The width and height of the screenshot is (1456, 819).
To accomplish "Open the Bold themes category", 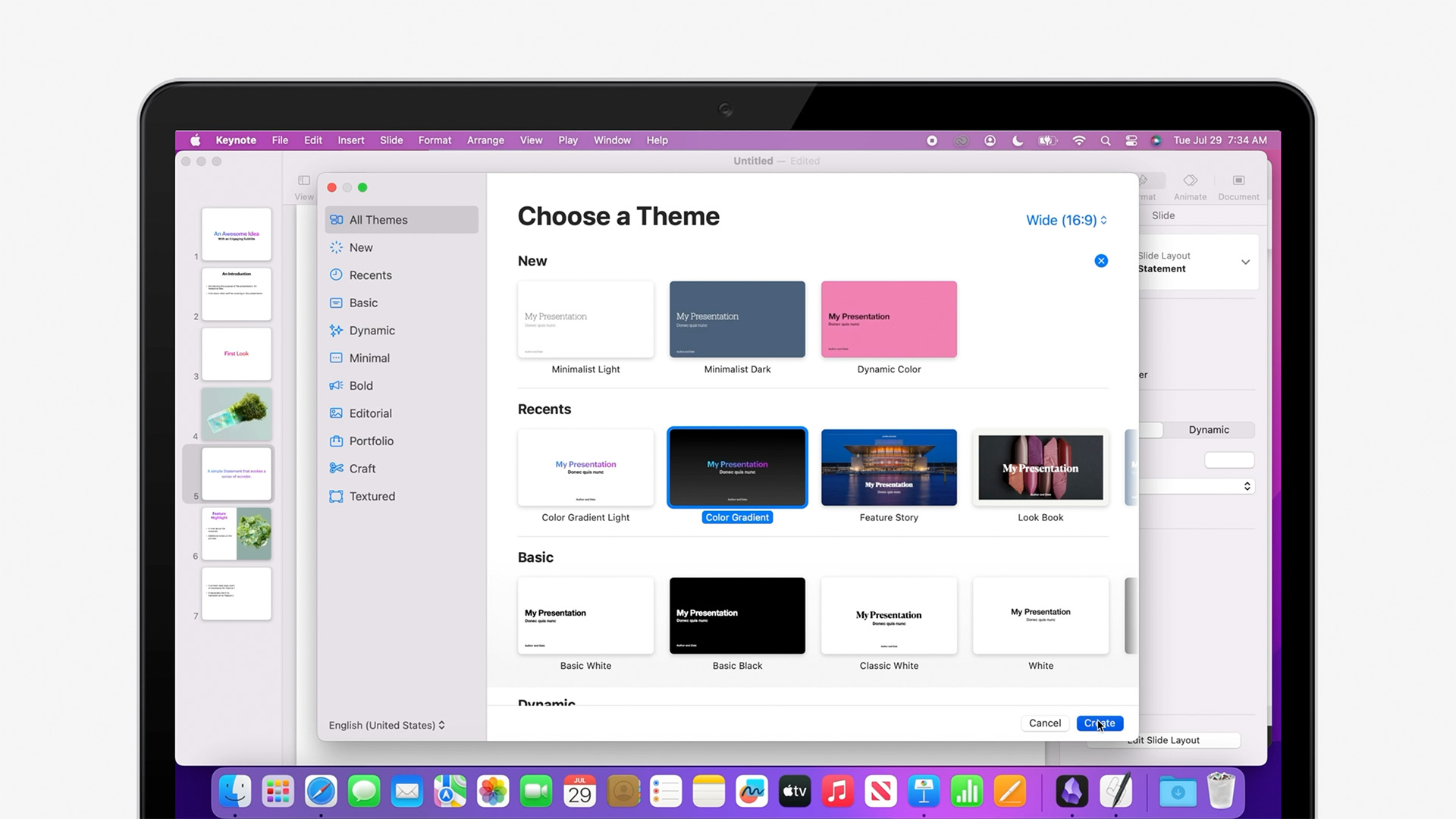I will click(361, 385).
